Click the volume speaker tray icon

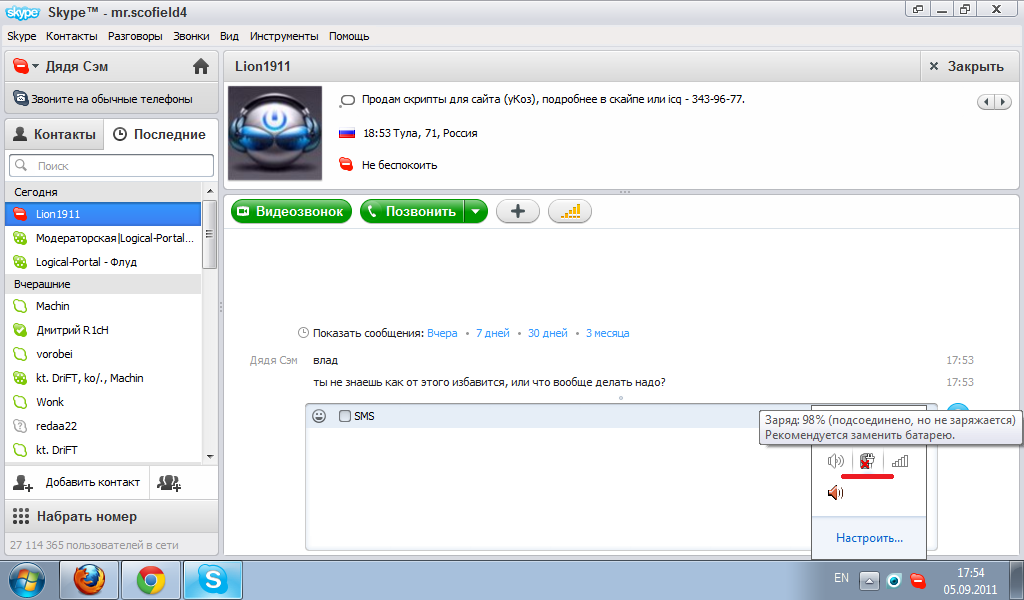pos(835,461)
